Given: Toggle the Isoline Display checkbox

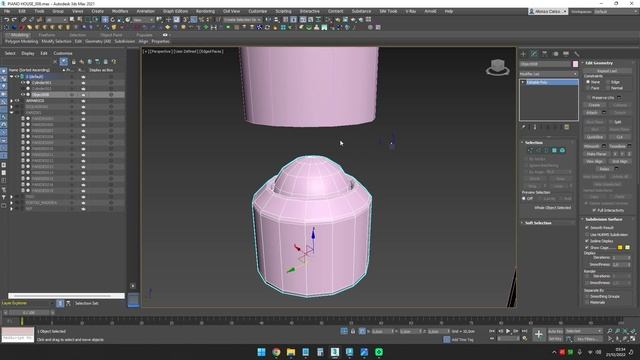Looking at the screenshot, I should (x=587, y=241).
